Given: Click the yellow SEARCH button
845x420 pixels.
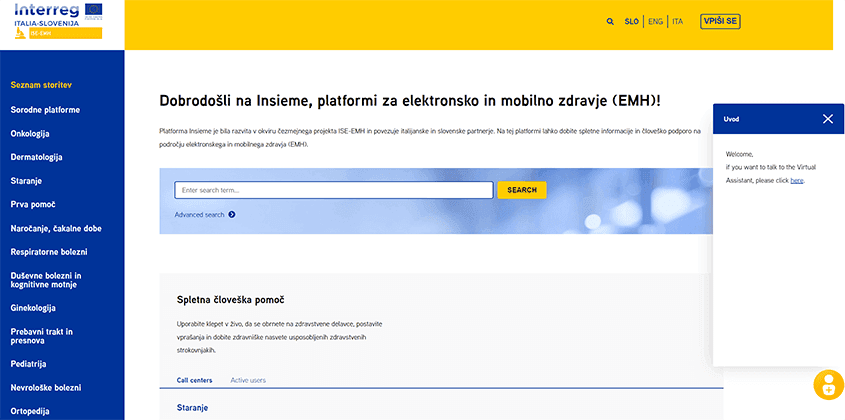Looking at the screenshot, I should [522, 190].
